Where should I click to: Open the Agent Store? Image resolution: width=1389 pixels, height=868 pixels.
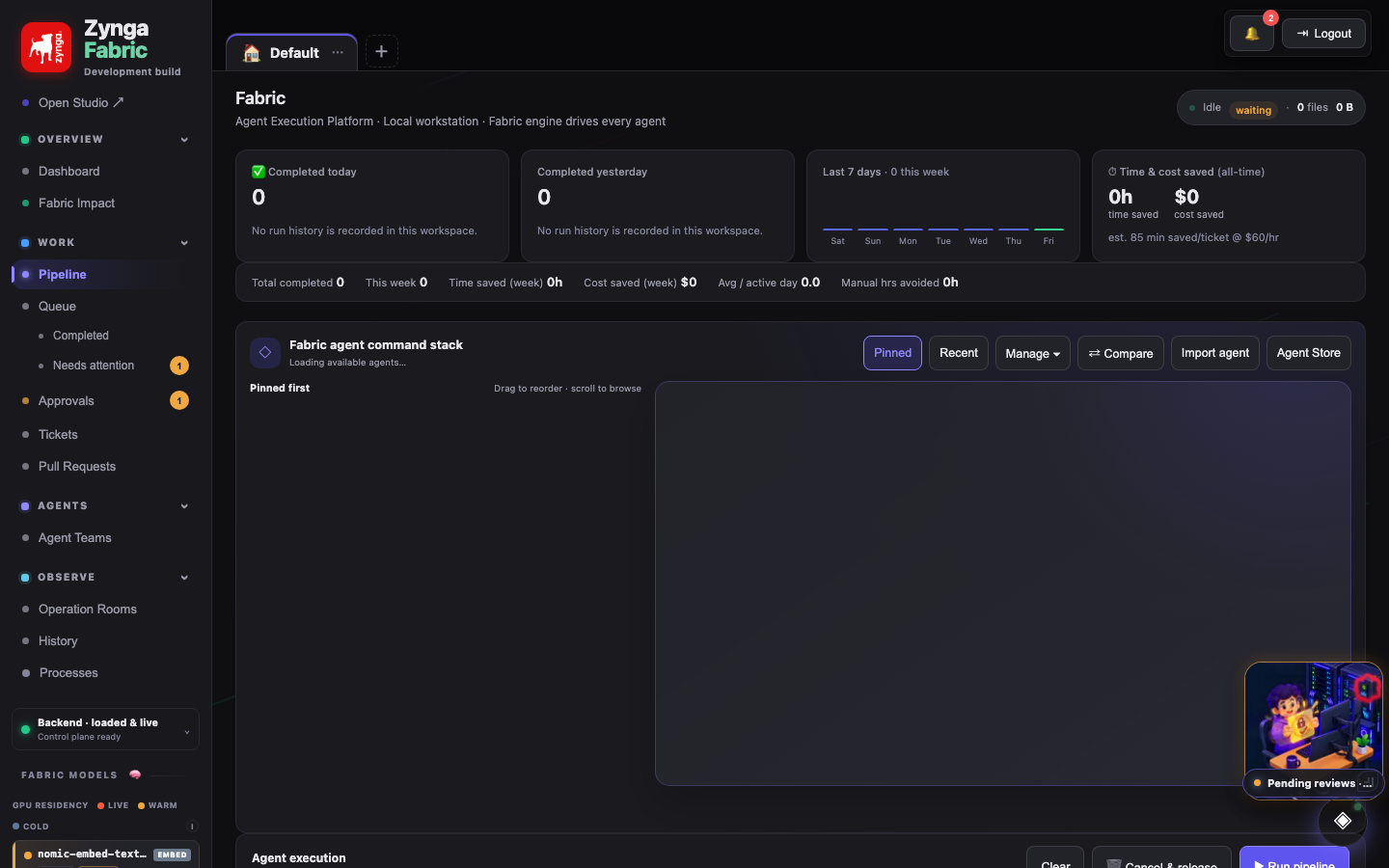1309,353
